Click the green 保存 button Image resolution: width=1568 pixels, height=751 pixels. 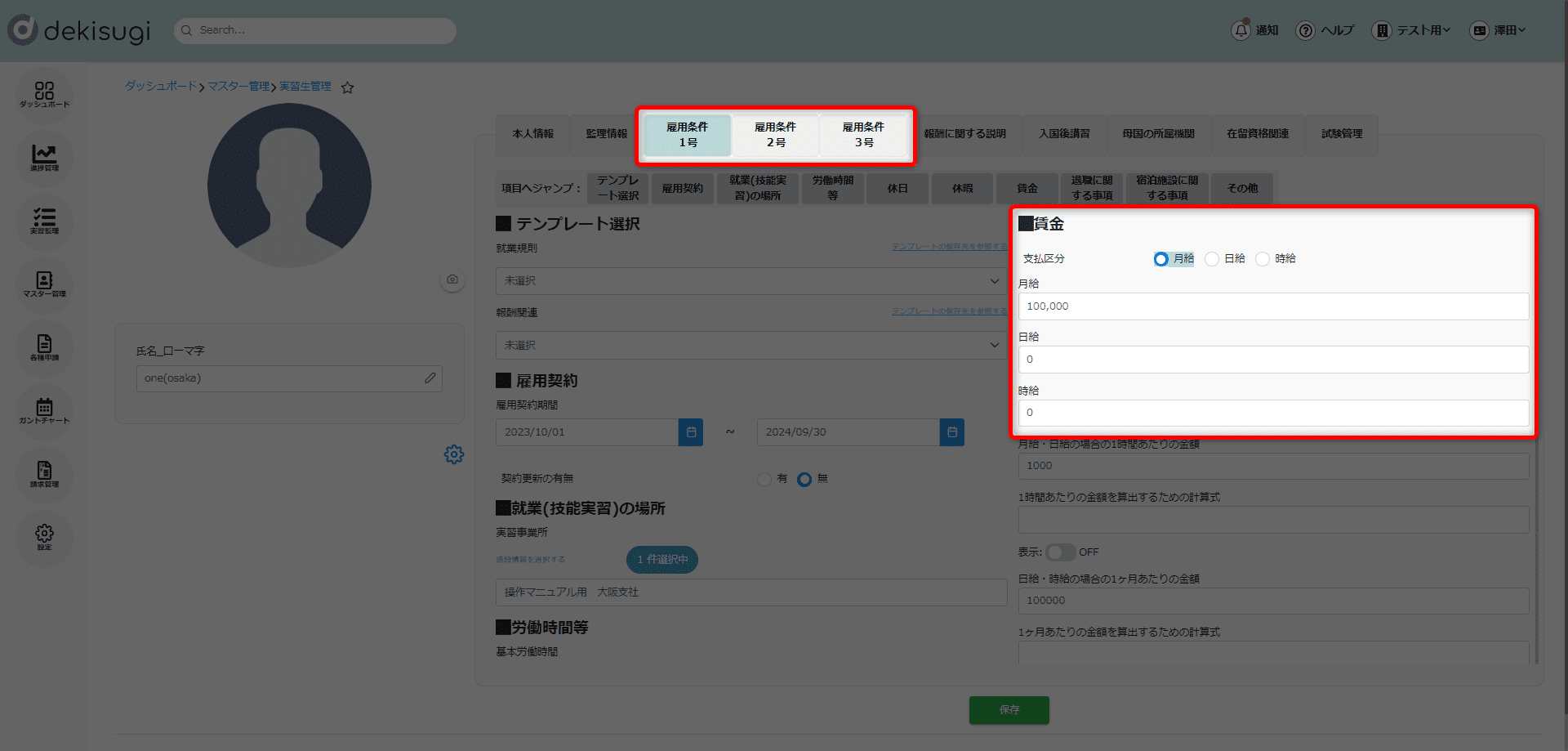click(x=1009, y=710)
